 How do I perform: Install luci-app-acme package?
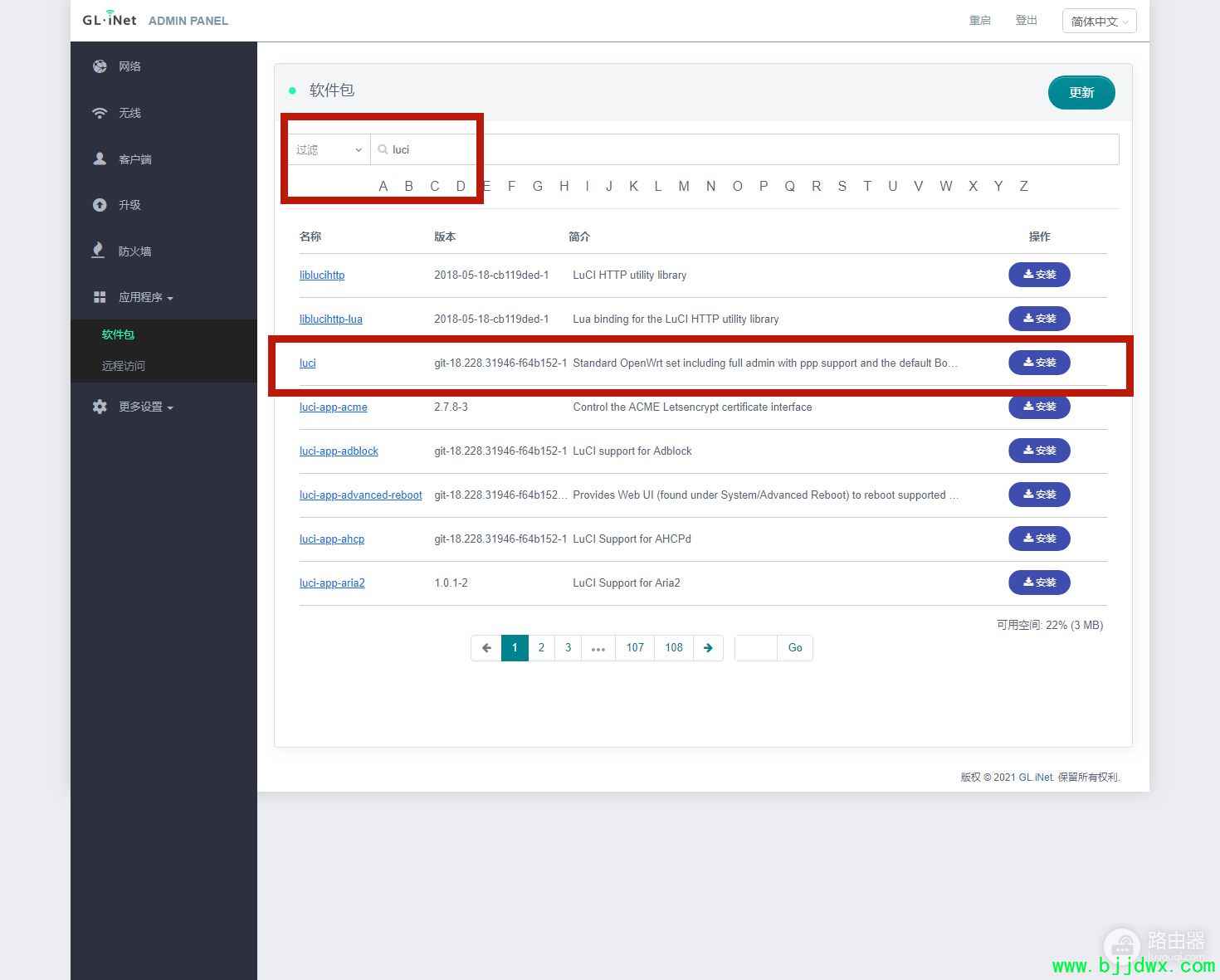click(1039, 407)
